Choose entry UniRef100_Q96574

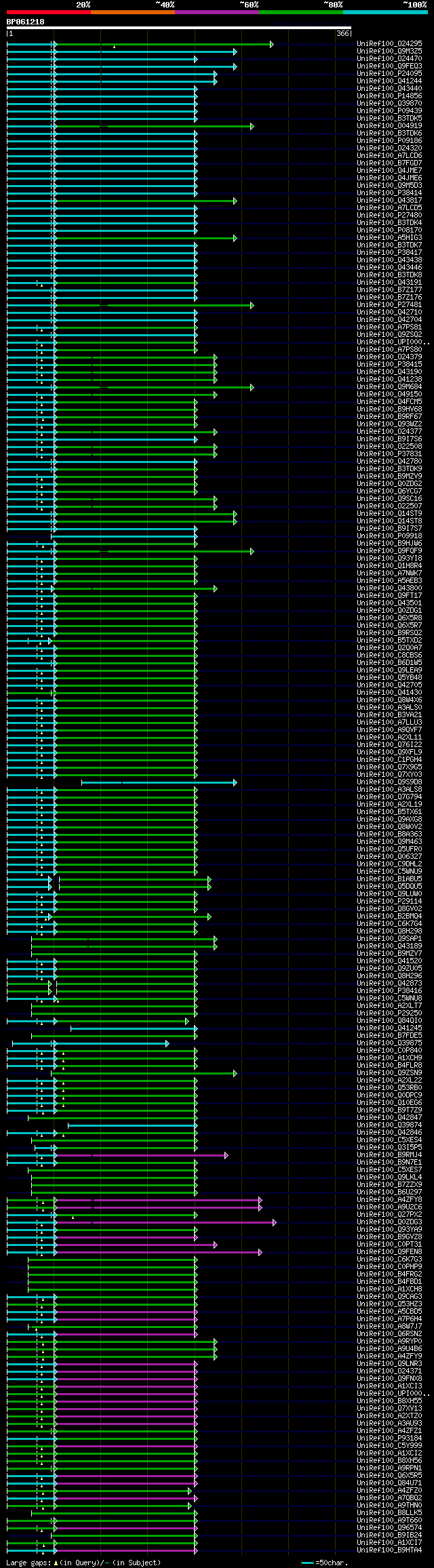pos(389,1528)
